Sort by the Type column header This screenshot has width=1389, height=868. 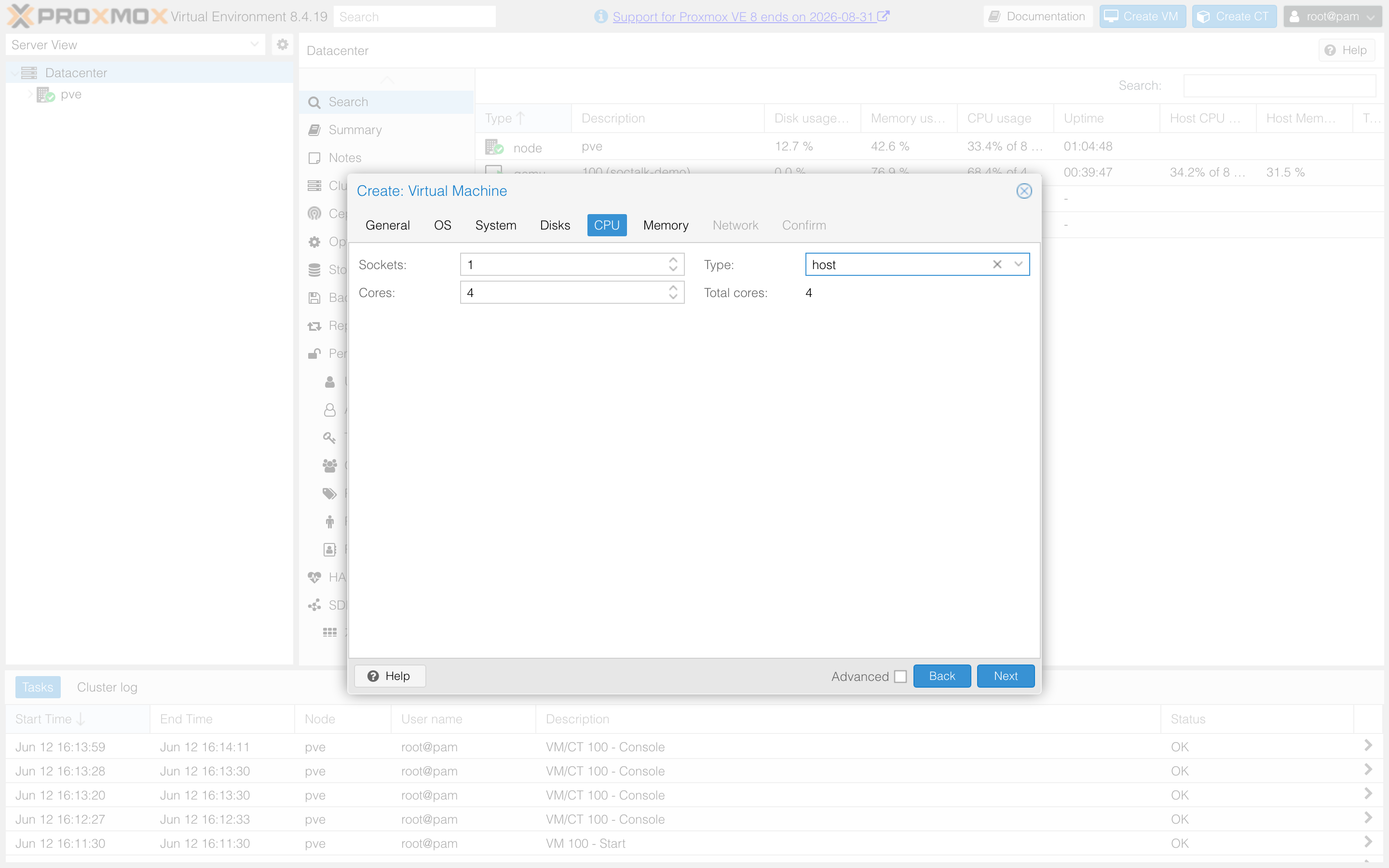[x=523, y=118]
